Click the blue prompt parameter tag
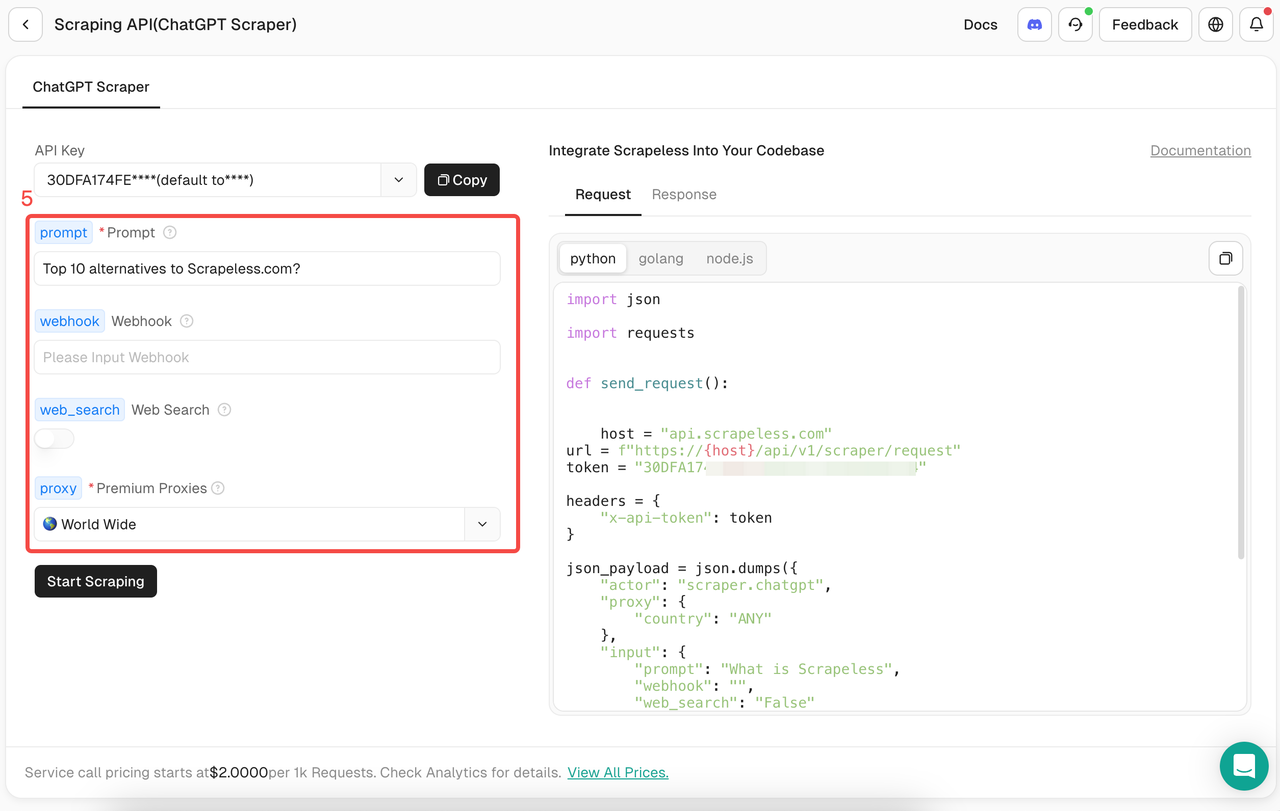The image size is (1280, 811). 64,233
